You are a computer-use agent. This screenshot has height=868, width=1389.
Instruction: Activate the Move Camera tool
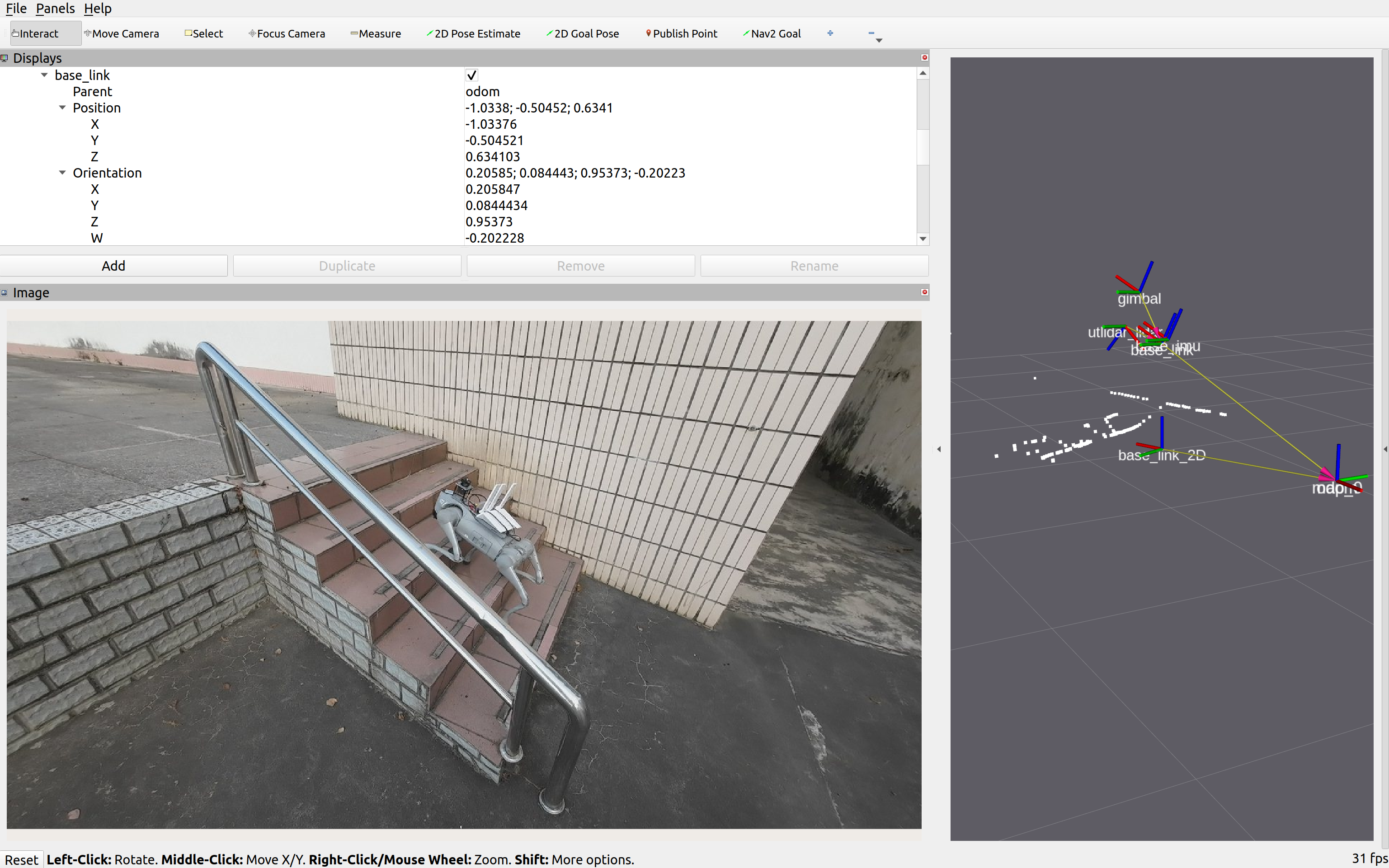click(x=121, y=33)
